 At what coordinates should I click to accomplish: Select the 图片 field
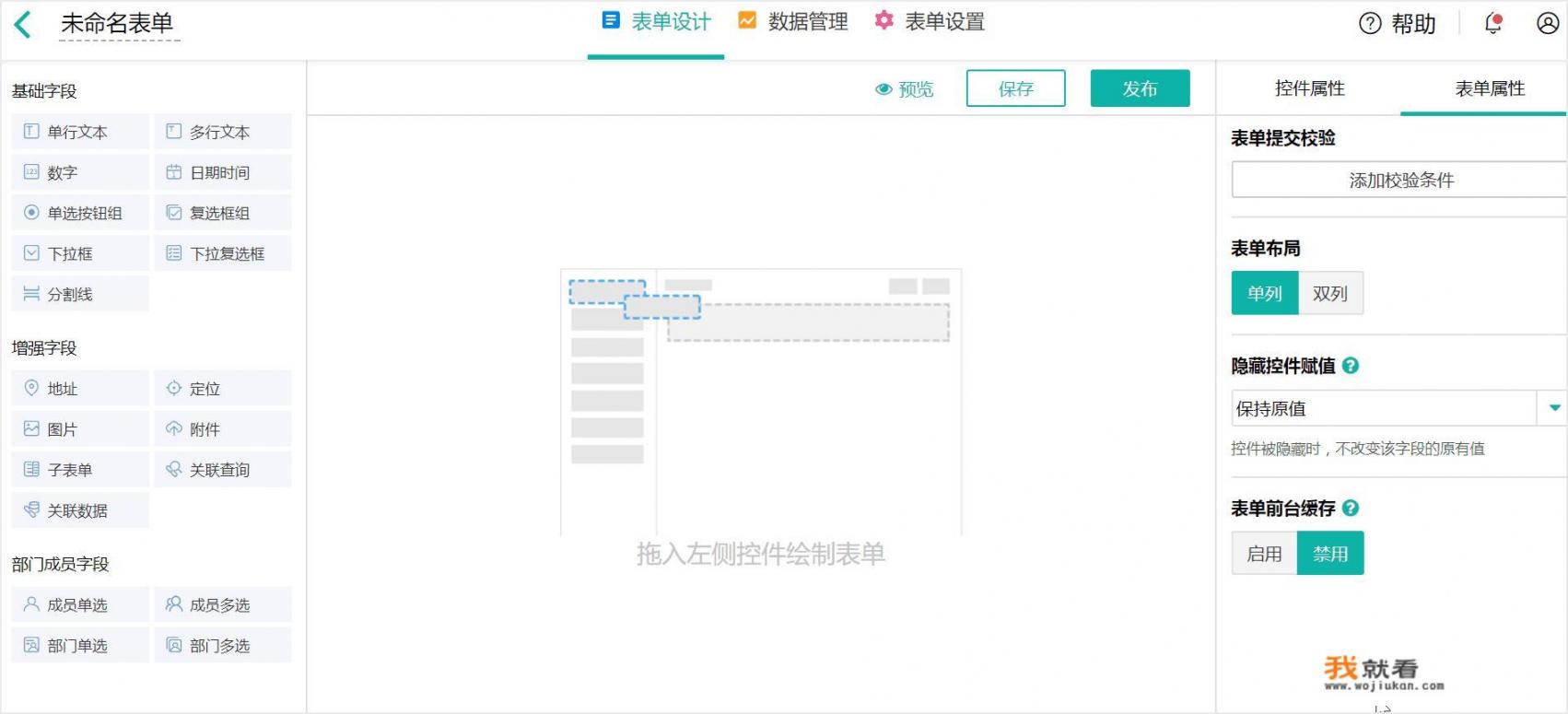click(80, 429)
